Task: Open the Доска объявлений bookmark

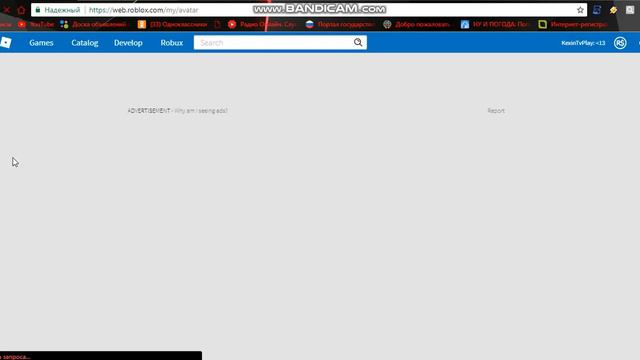Action: 93,24
